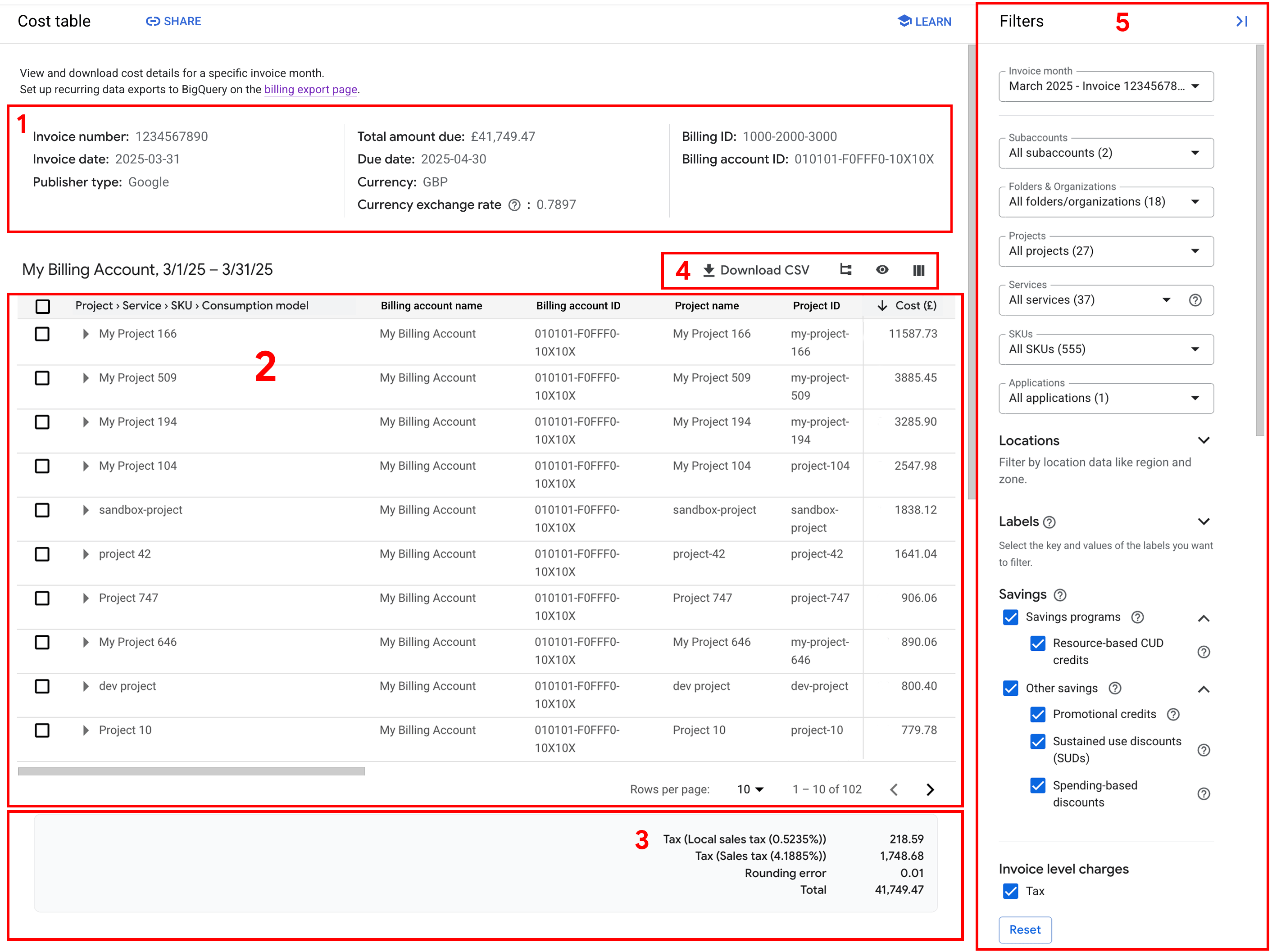Disable the Tax invoice level charge
1272x952 pixels.
click(1010, 891)
